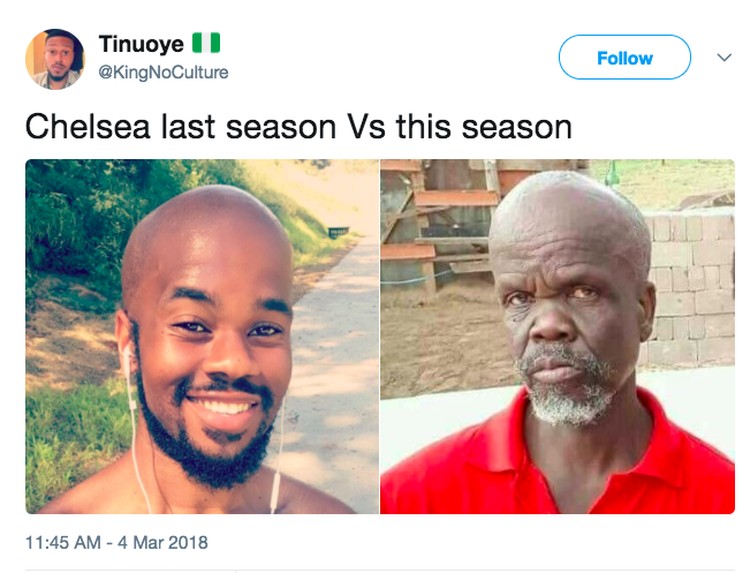Click the 'Chelsea last season Vs this season' text

pos(298,127)
